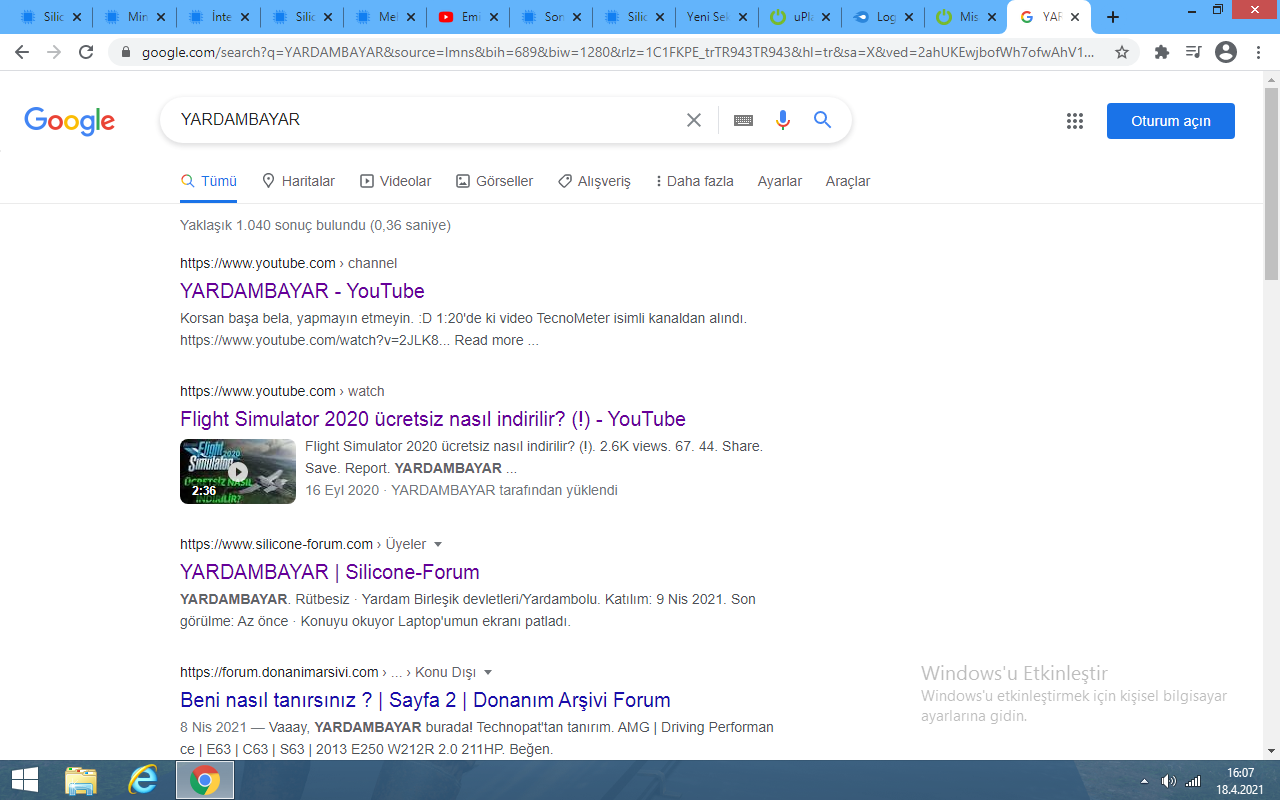Click the Google logo
The image size is (1280, 800).
pos(70,121)
